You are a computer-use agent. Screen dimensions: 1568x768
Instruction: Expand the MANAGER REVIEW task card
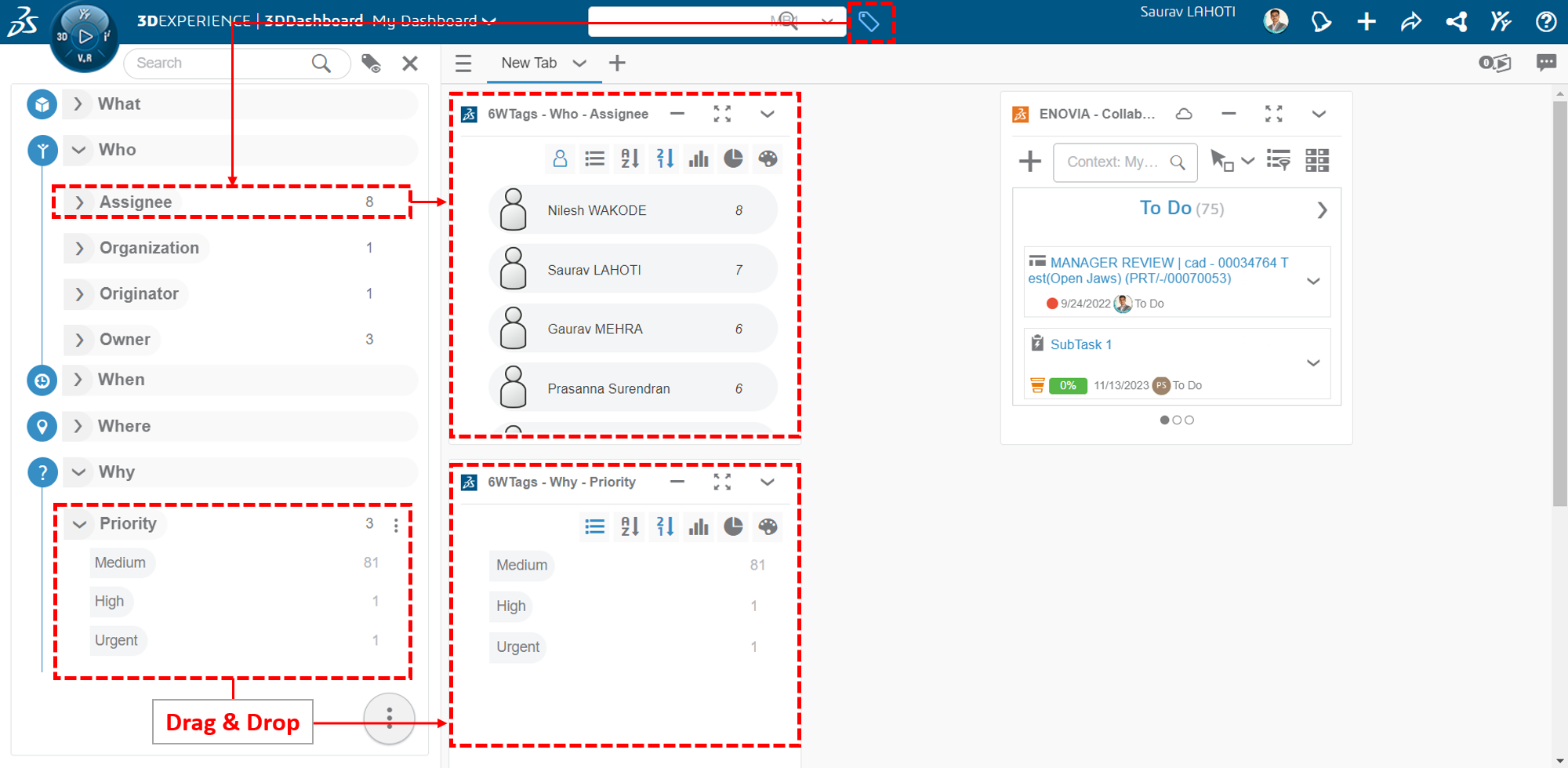tap(1313, 281)
